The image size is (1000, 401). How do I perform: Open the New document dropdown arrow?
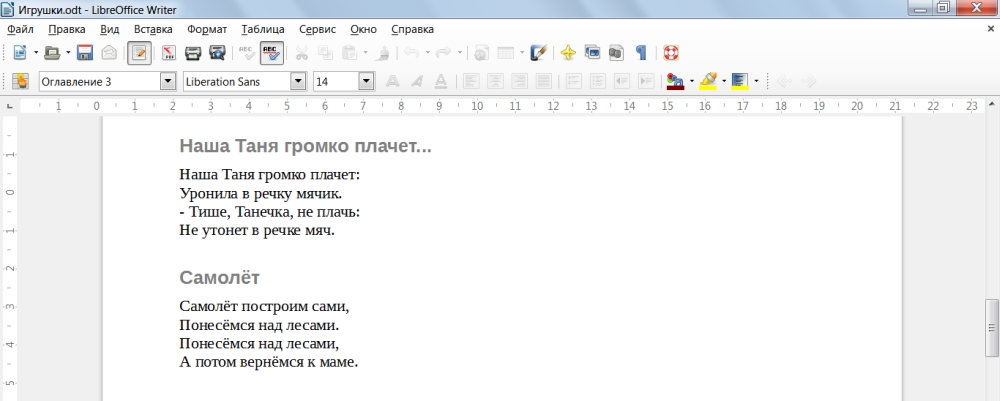point(36,53)
